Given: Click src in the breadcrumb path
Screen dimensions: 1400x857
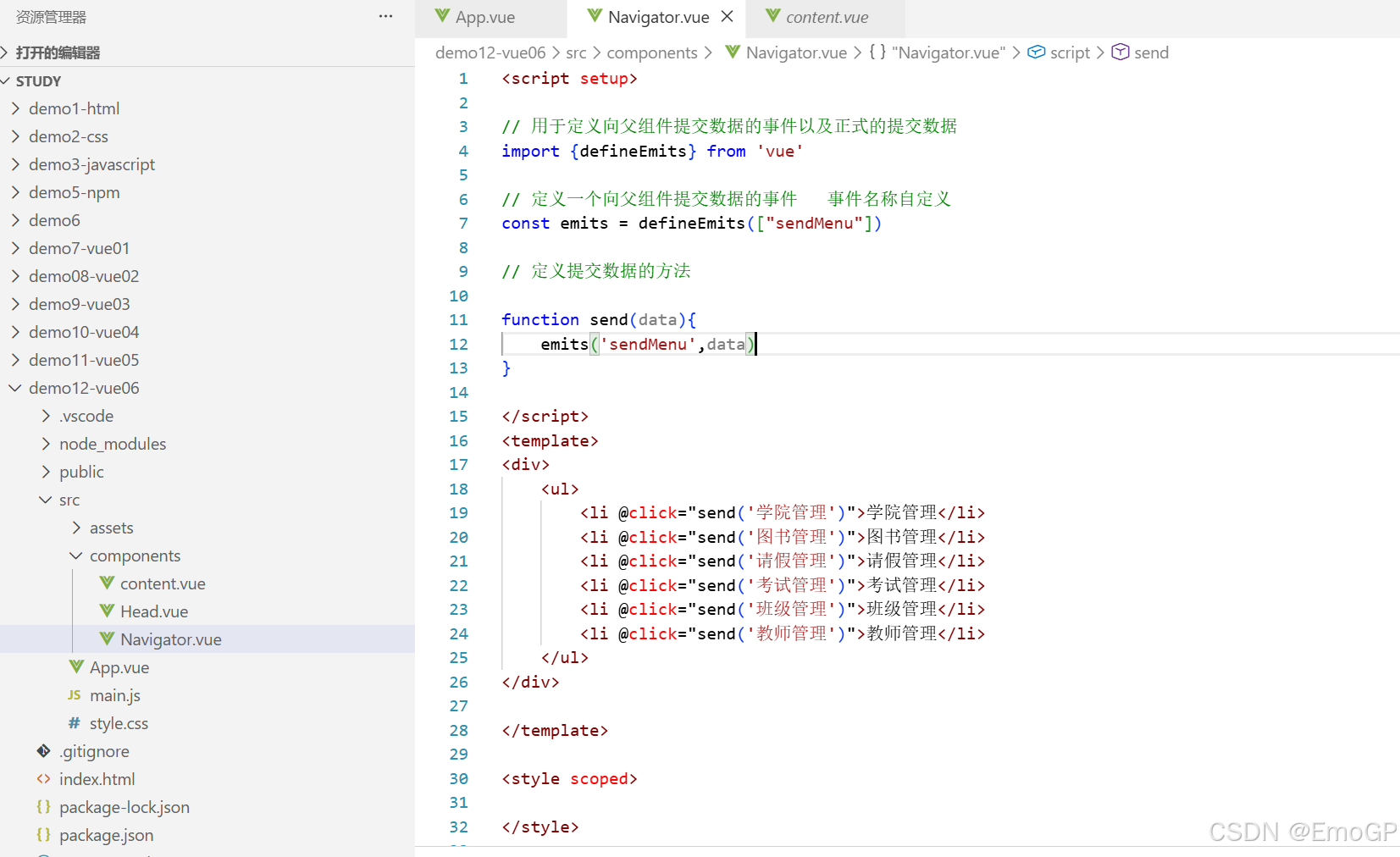Looking at the screenshot, I should pos(576,53).
